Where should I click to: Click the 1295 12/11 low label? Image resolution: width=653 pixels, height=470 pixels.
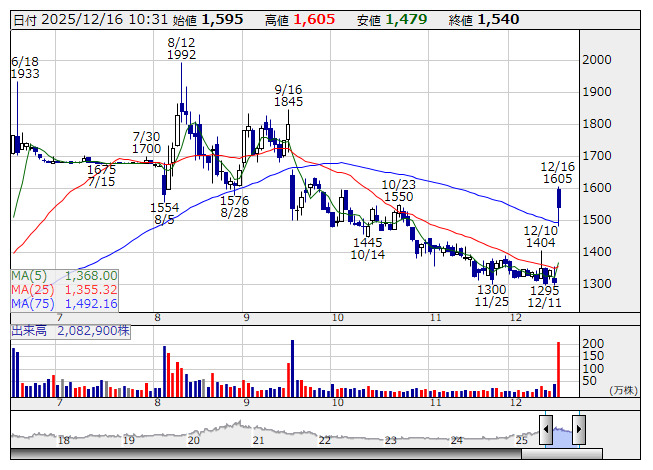[545, 296]
